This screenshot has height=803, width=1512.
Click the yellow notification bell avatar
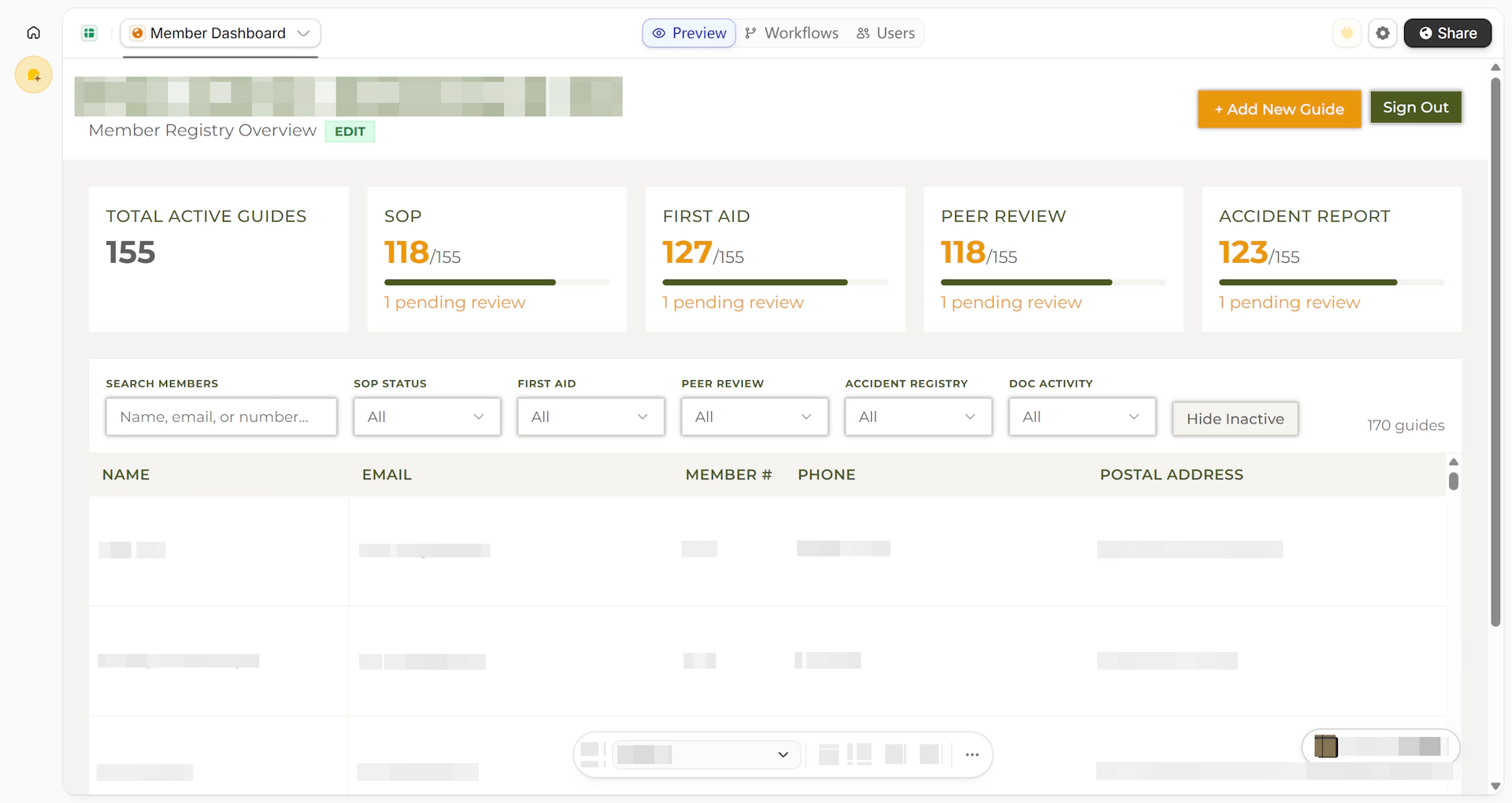pos(34,75)
